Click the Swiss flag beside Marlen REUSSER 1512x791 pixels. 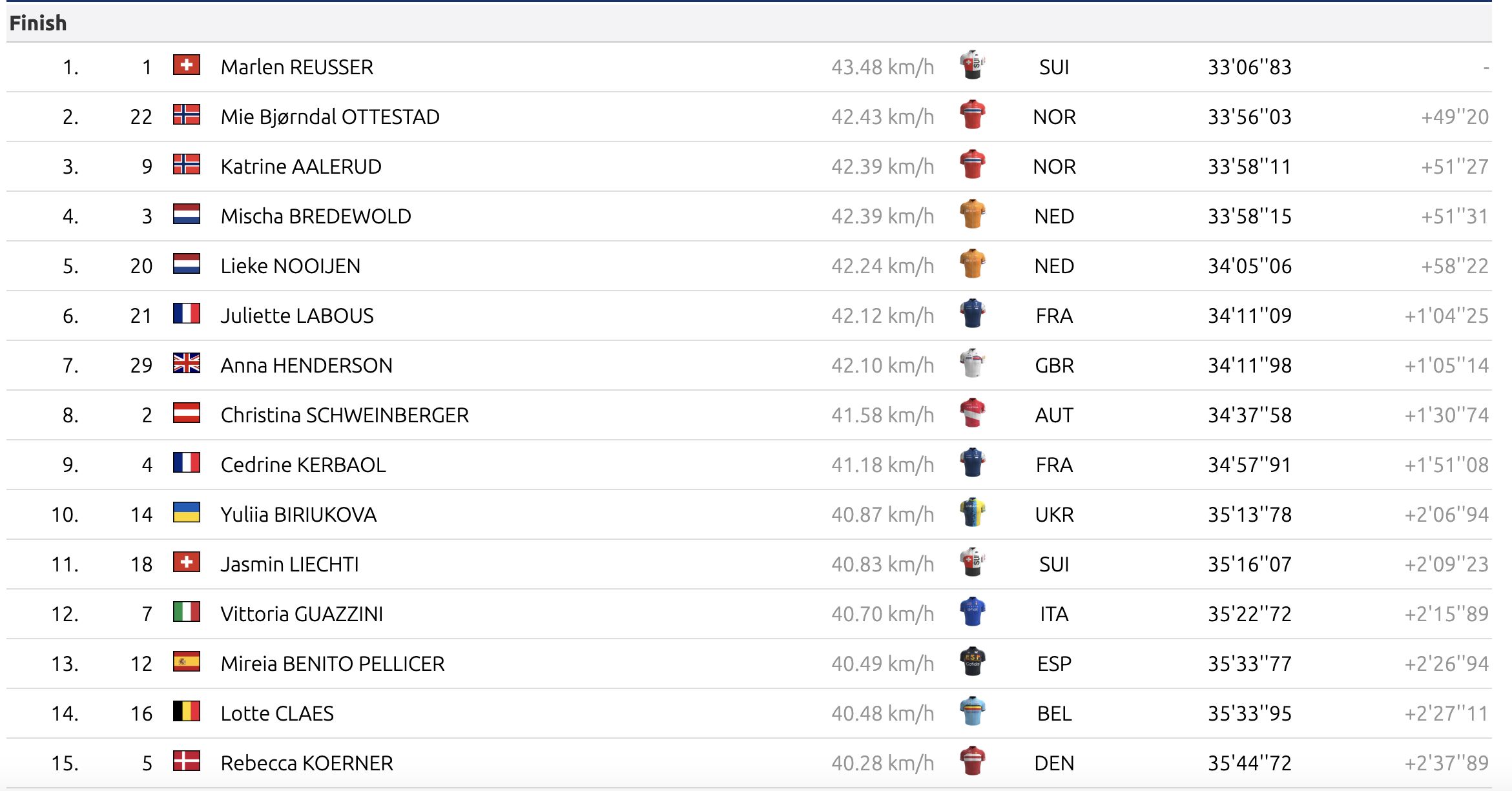point(187,65)
